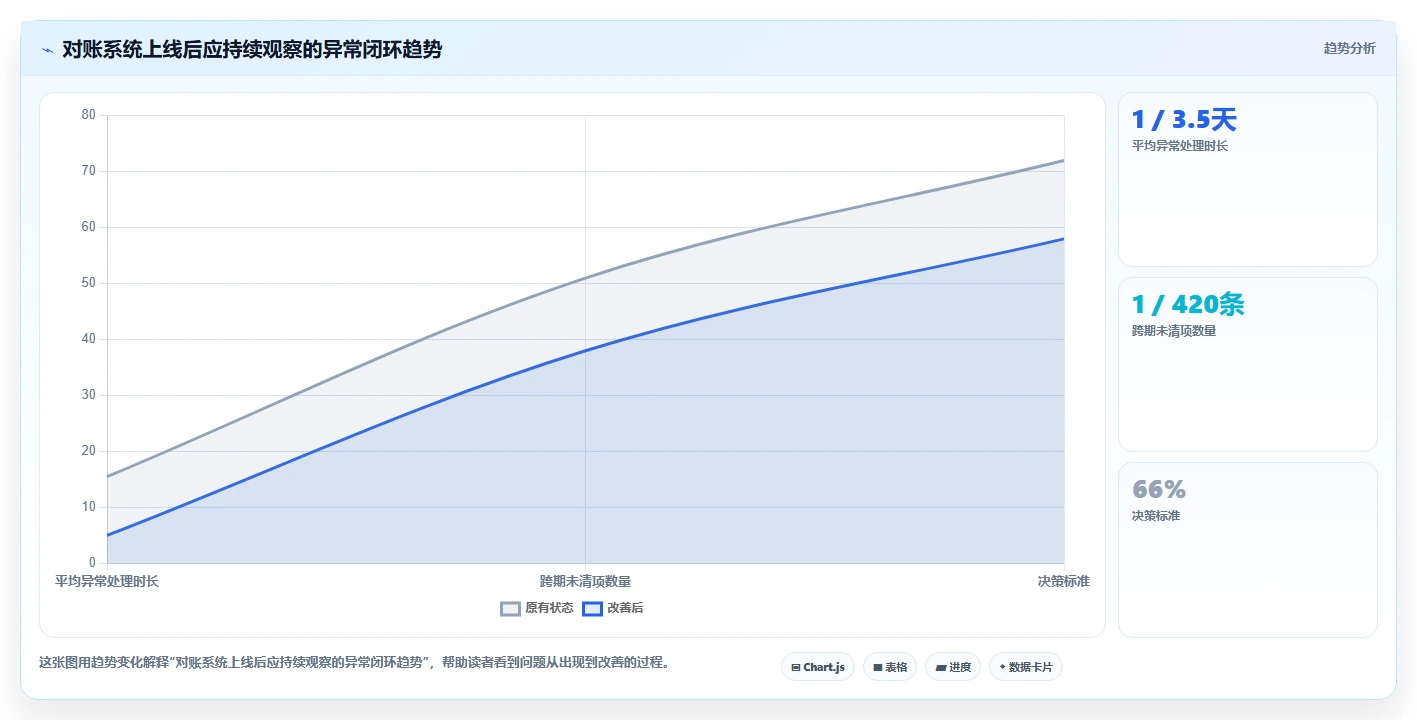1417x720 pixels.
Task: Click the 平均异常处理时长 x-axis label
Action: click(x=107, y=581)
